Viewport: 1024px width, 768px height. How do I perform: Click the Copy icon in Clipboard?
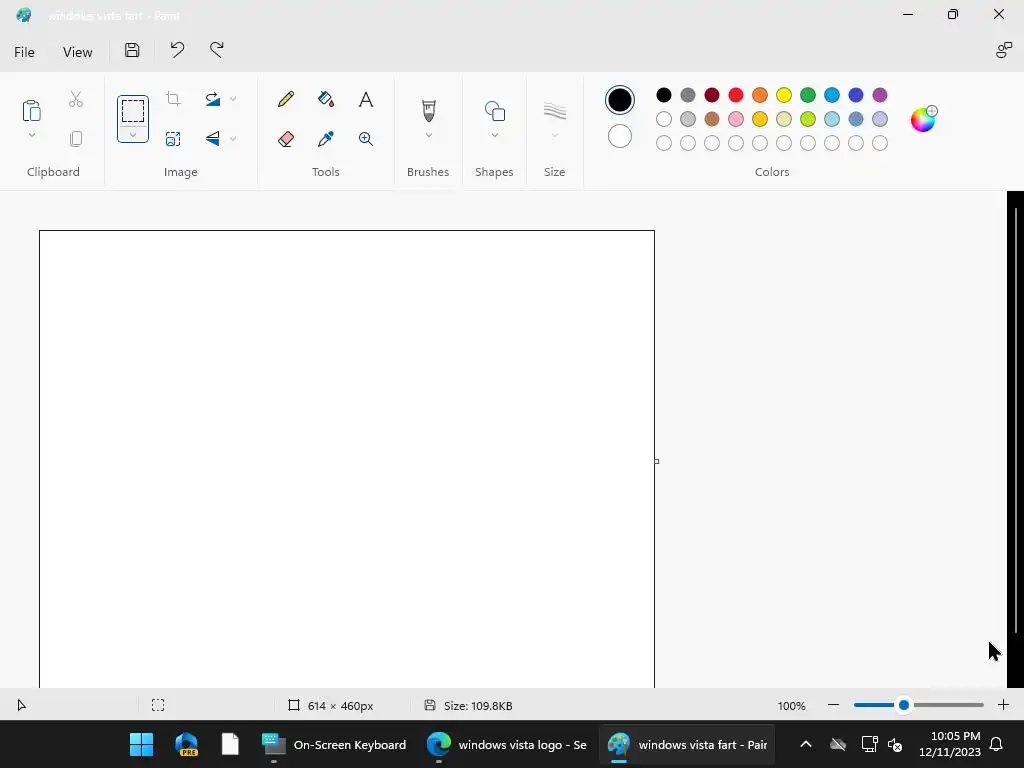coord(76,138)
